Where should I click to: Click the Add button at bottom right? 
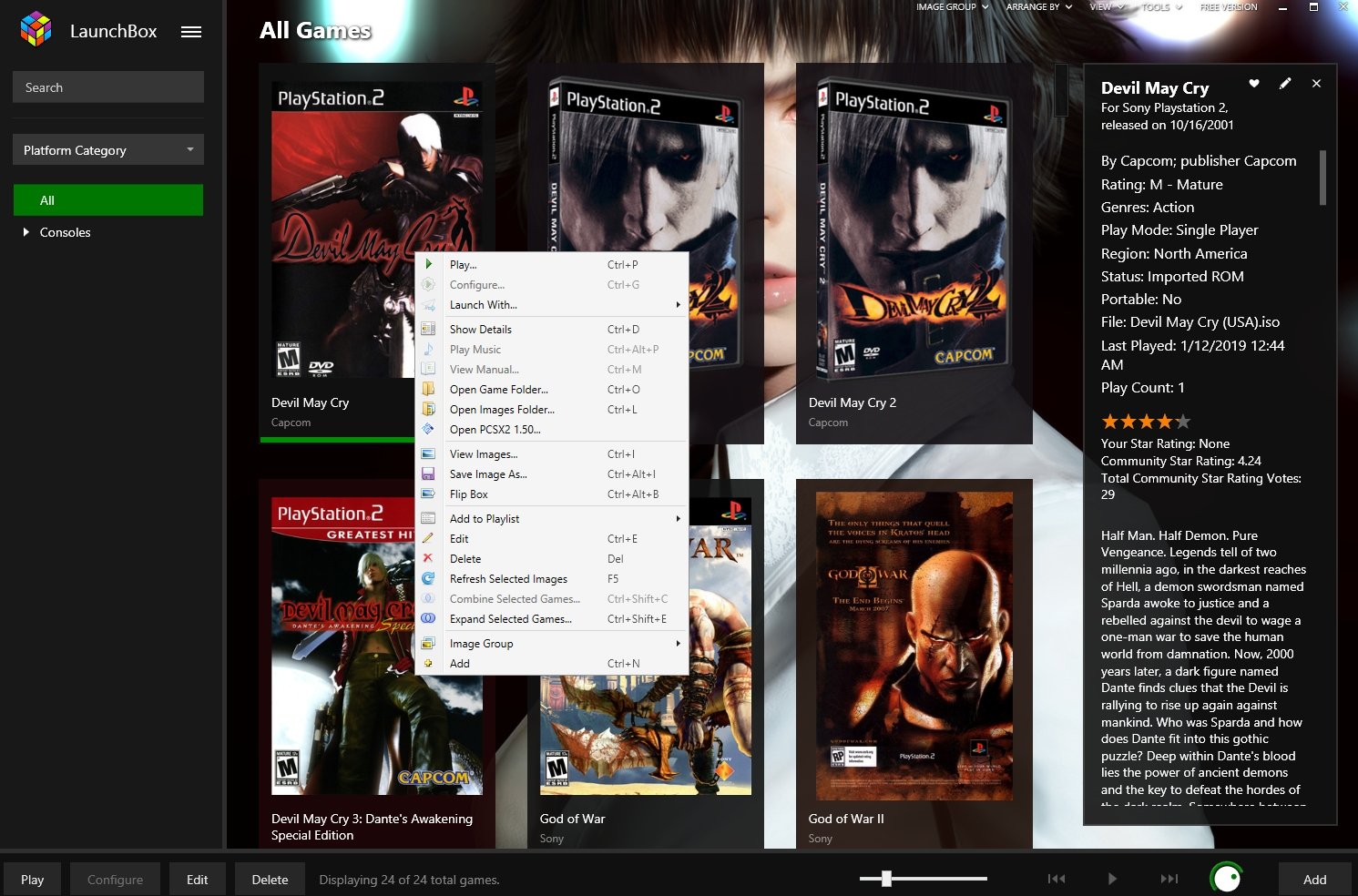tap(1314, 880)
